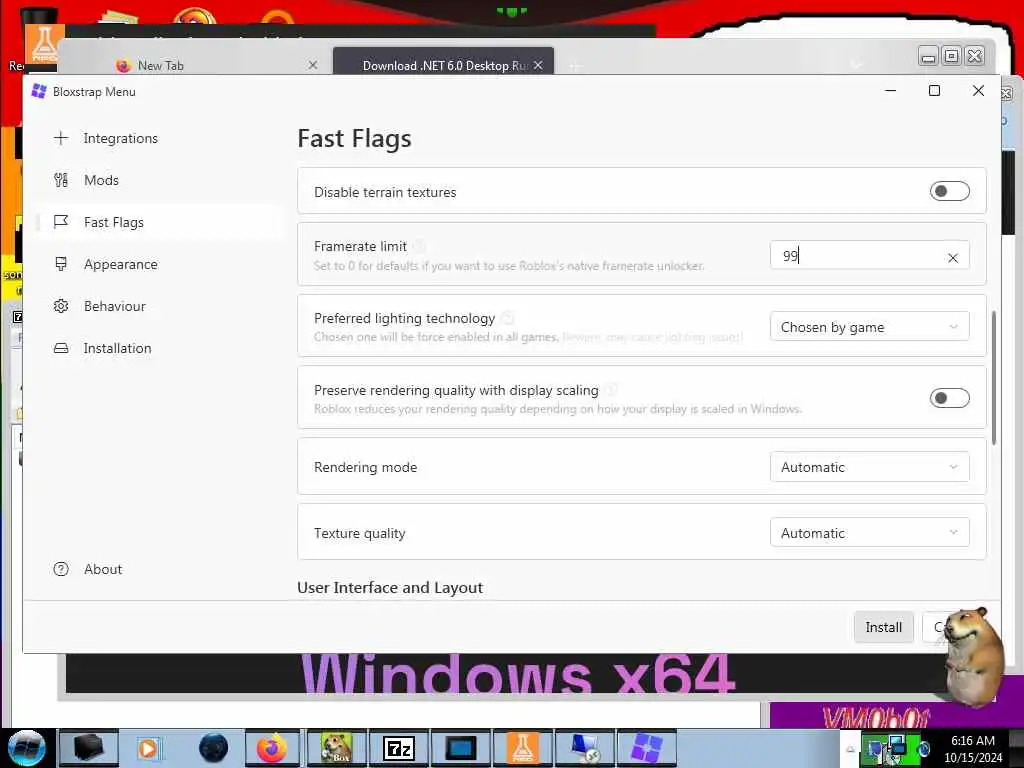Click the remote desktop computer taskbar icon
1024x768 pixels.
pyautogui.click(x=585, y=748)
